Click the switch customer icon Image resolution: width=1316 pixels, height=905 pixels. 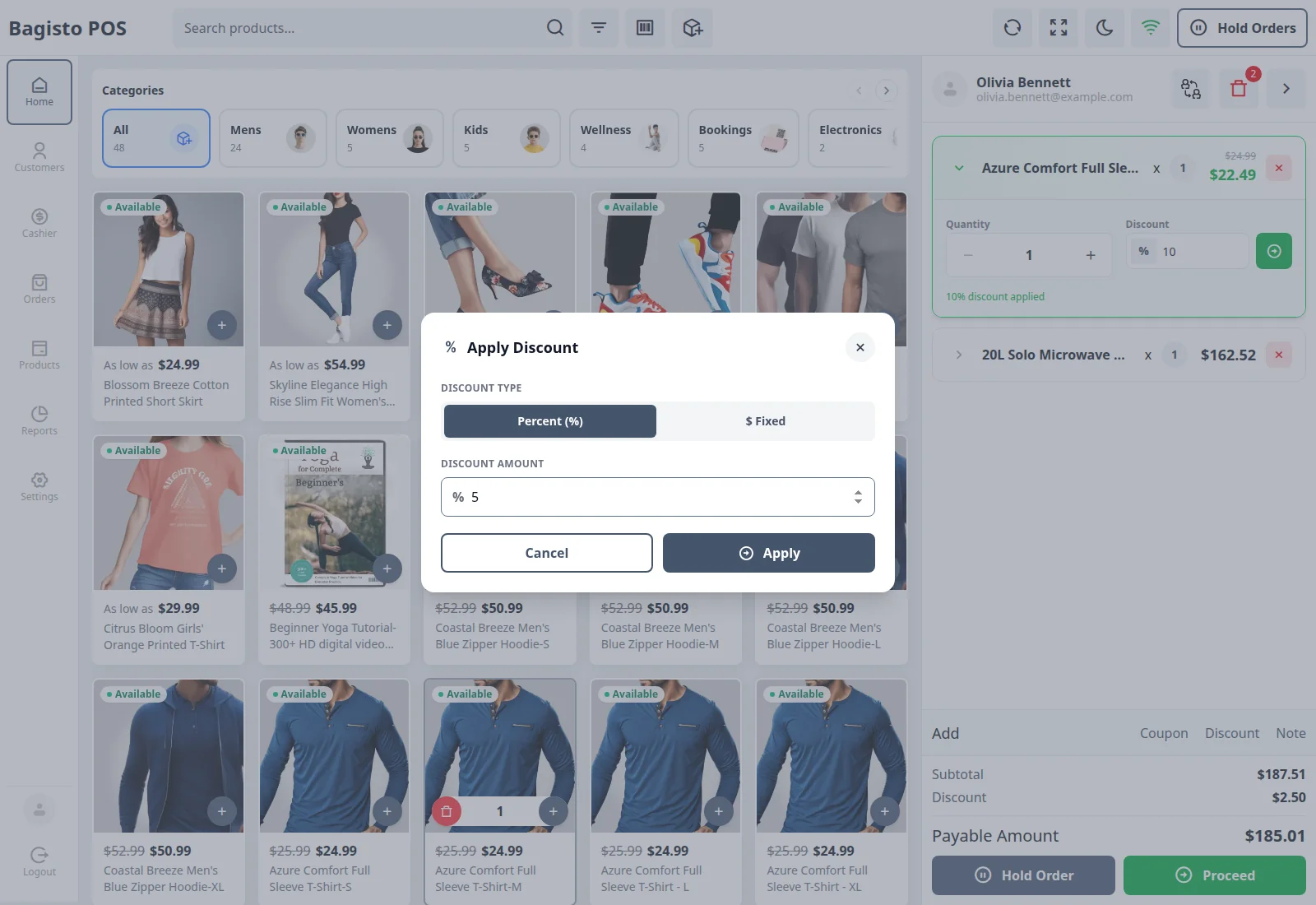point(1191,89)
